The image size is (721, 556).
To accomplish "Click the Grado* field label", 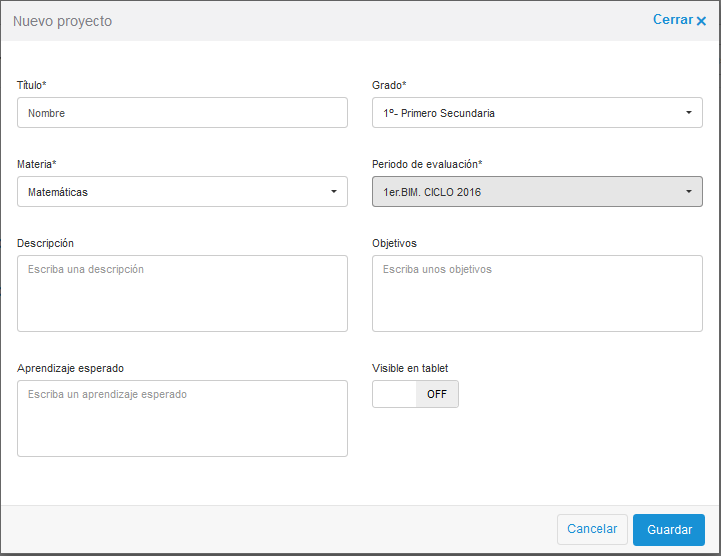I will pyautogui.click(x=389, y=85).
